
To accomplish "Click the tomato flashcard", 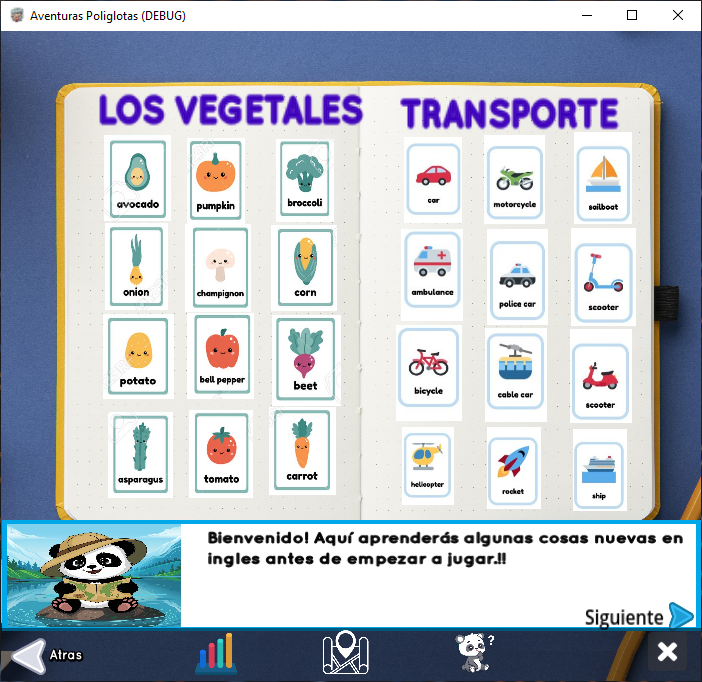I will coord(221,454).
